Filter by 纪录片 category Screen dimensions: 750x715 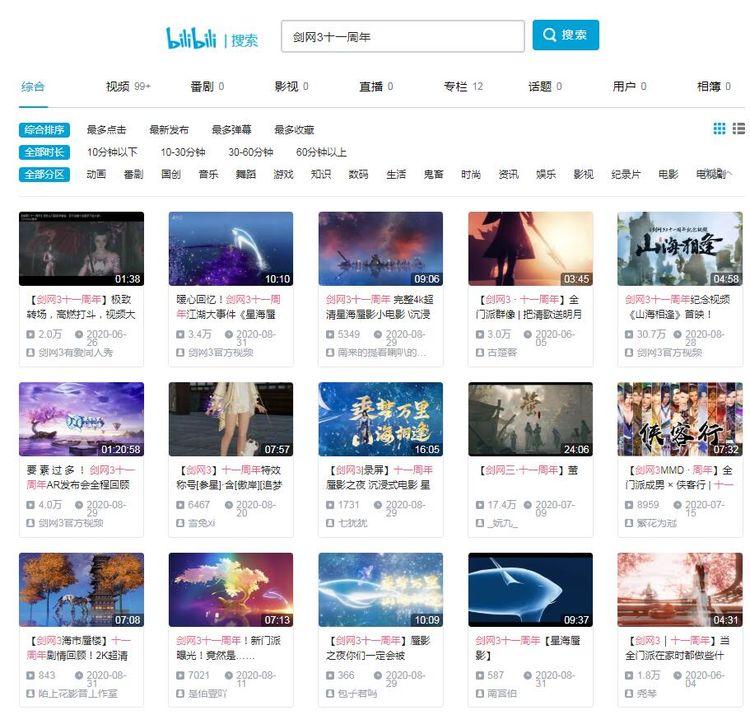coord(626,175)
